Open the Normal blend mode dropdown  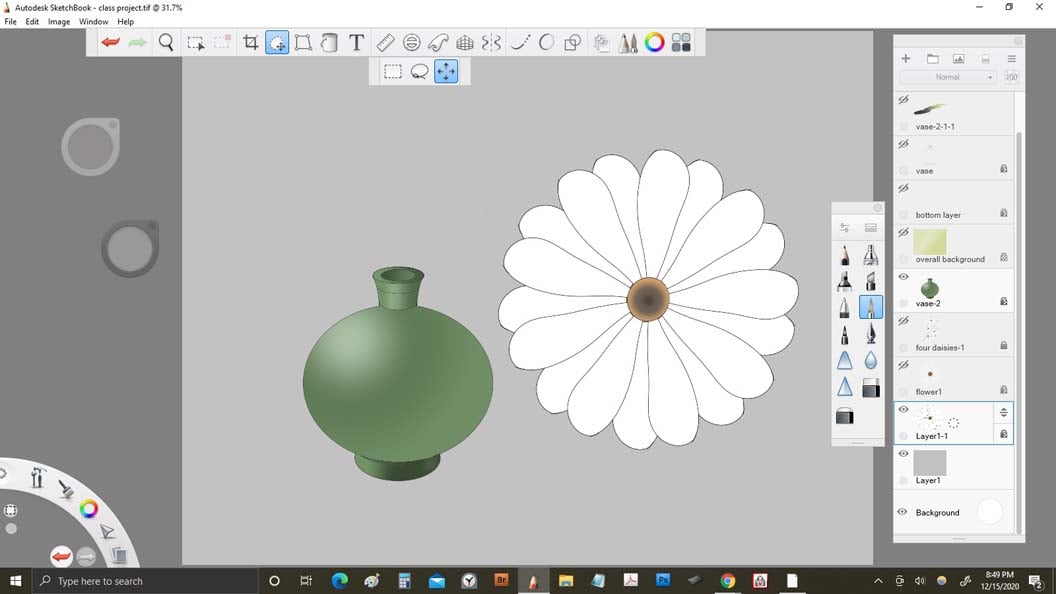948,77
